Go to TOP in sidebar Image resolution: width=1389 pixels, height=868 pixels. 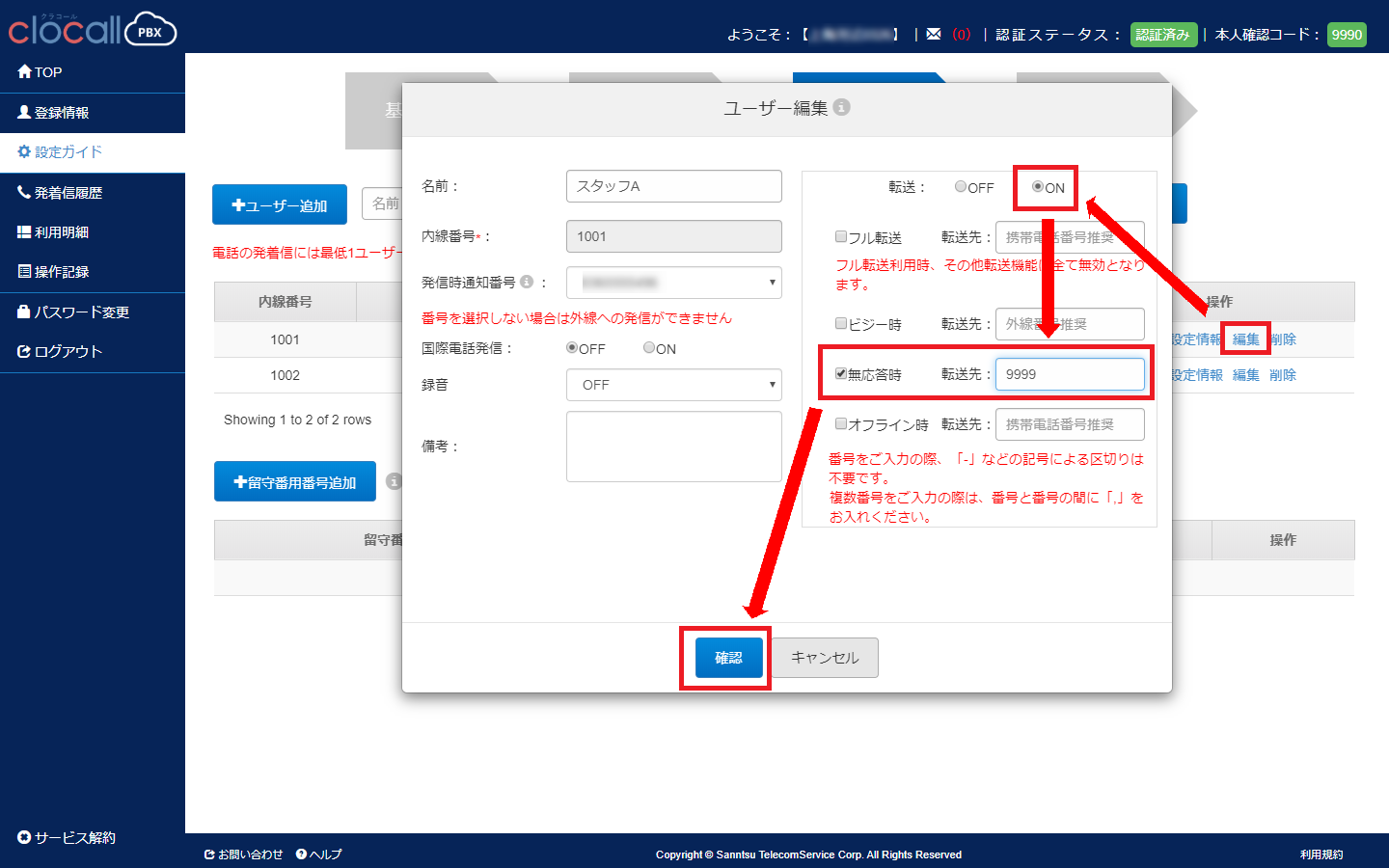click(x=40, y=72)
